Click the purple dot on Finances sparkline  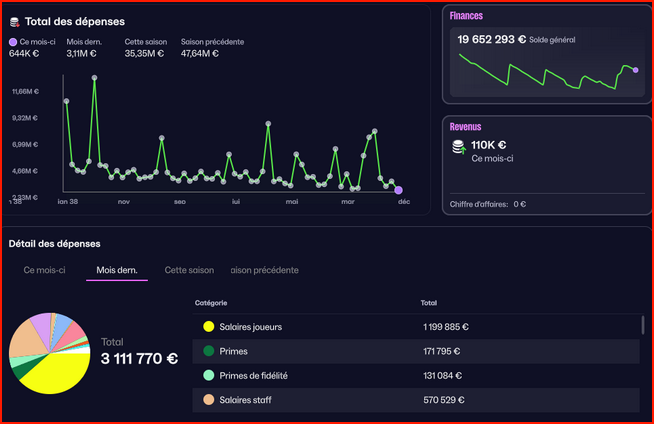(x=635, y=70)
